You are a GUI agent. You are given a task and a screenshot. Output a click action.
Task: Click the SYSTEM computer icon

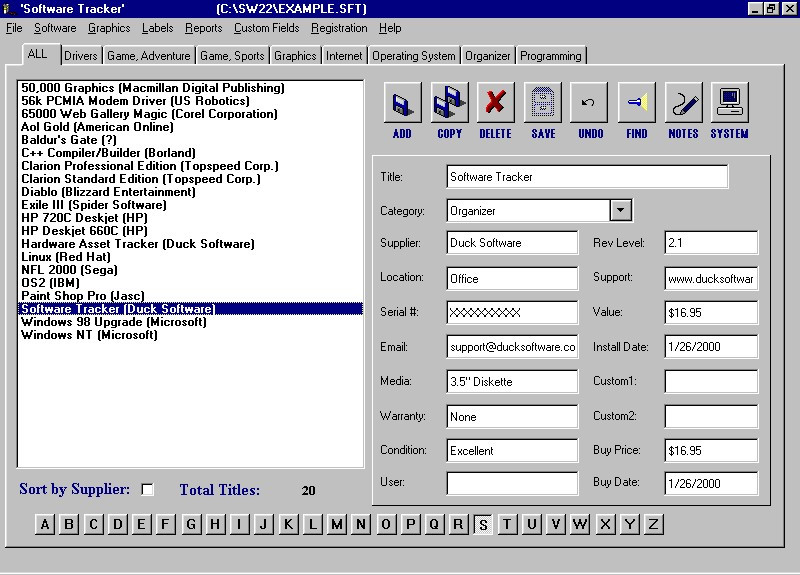[x=729, y=103]
